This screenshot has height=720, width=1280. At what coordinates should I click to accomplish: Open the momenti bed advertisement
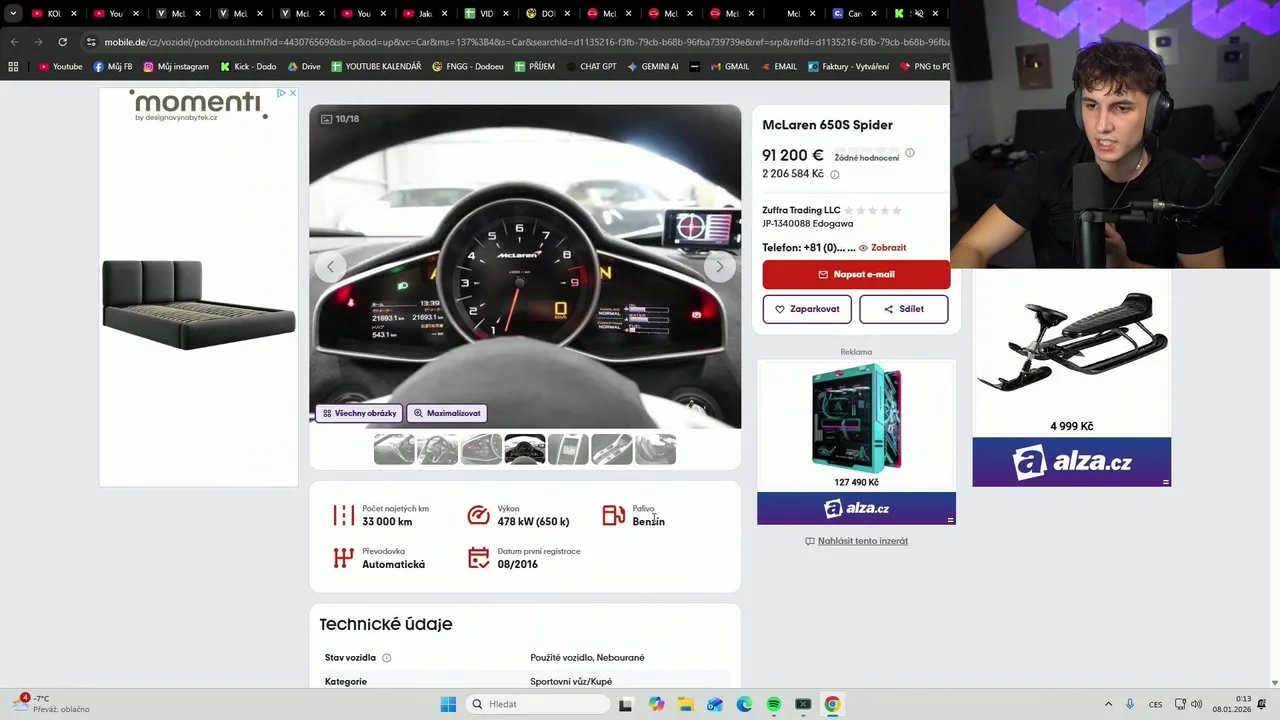click(198, 290)
